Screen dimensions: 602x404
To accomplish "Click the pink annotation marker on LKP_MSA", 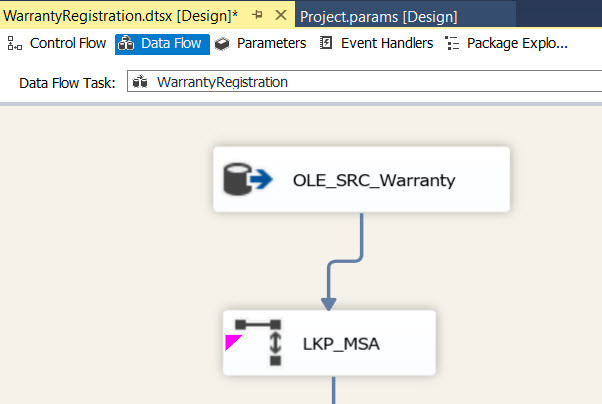I will tap(232, 342).
